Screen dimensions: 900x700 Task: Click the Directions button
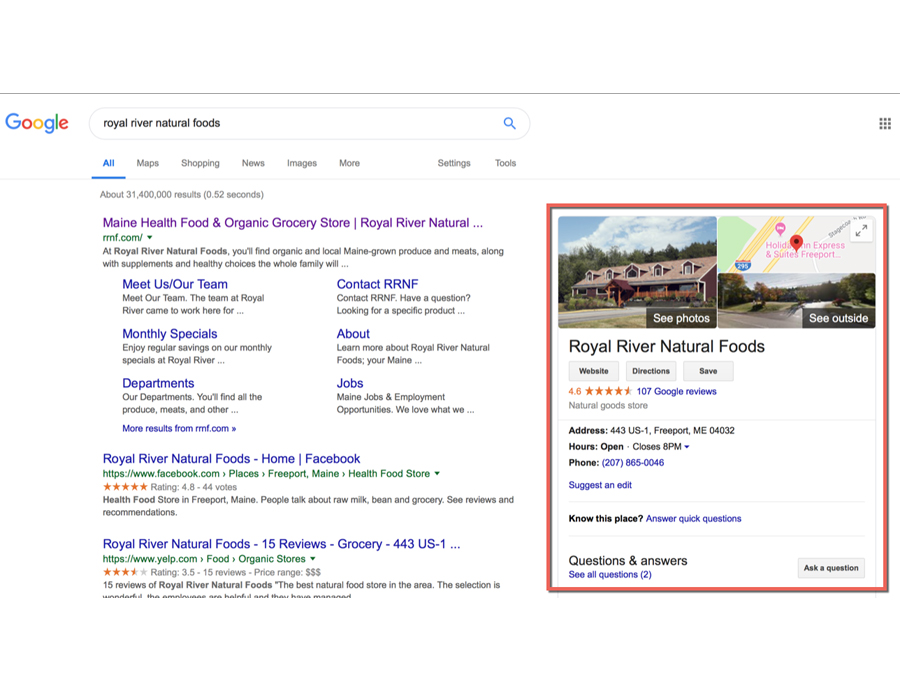pos(650,371)
